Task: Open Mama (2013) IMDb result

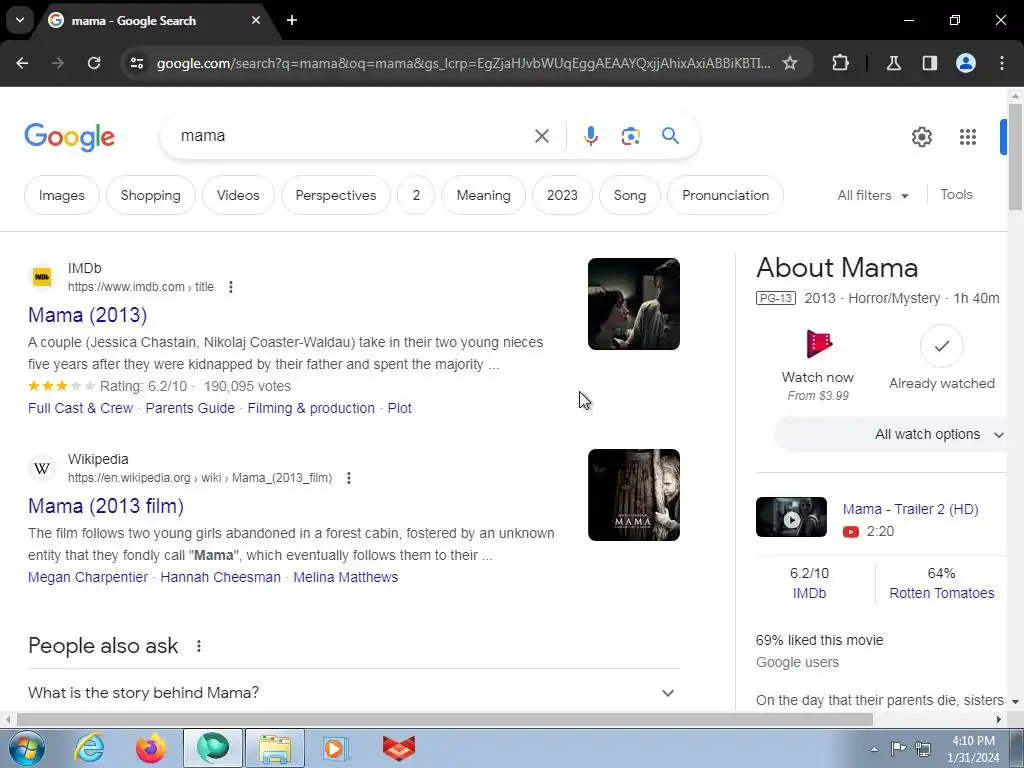Action: click(88, 315)
